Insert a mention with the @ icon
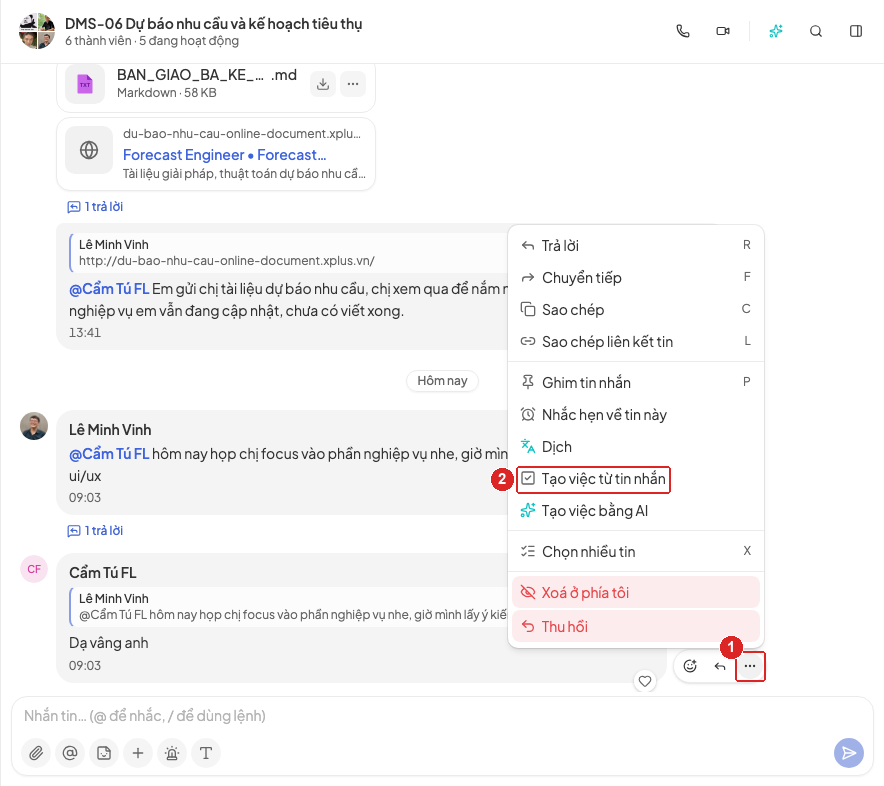Image resolution: width=884 pixels, height=786 pixels. [70, 753]
